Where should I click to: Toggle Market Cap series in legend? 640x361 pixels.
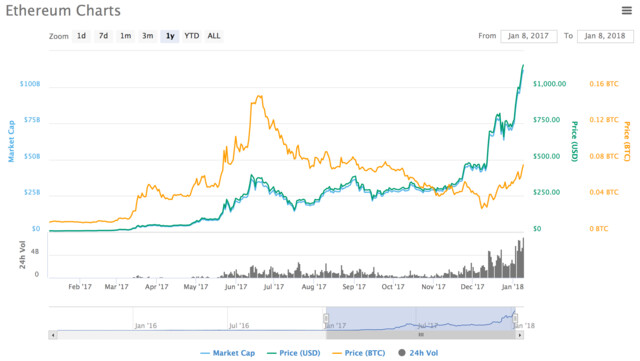pos(228,353)
